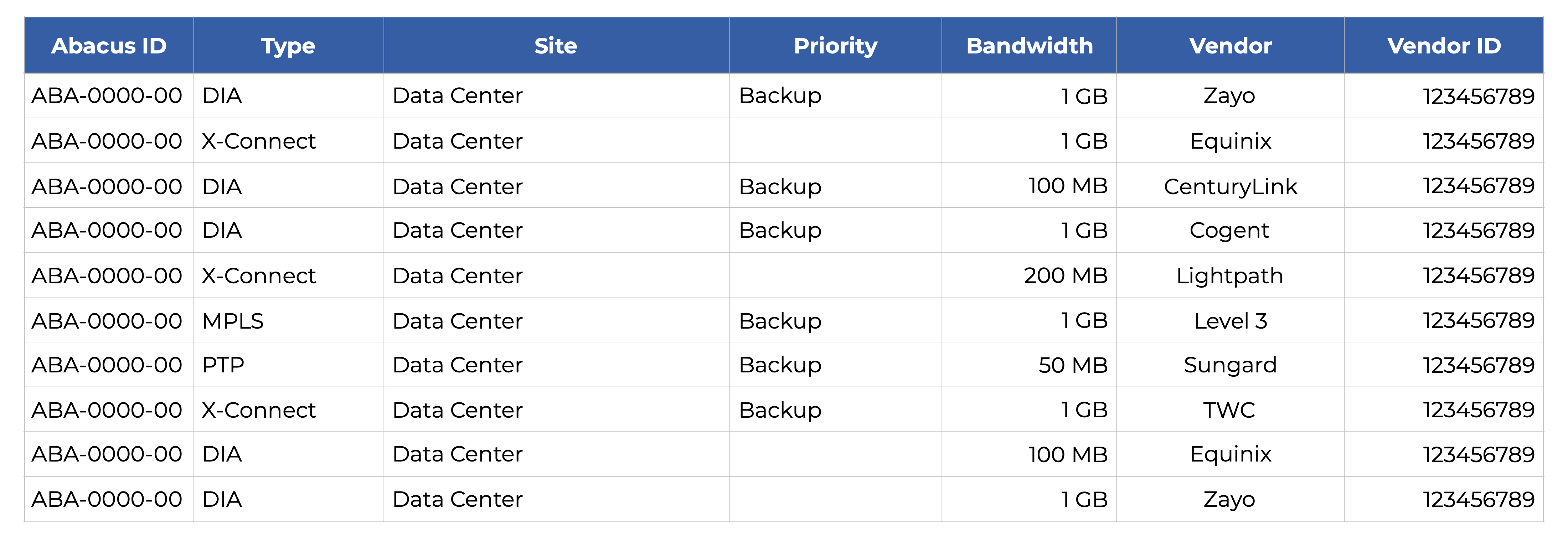Click the X-Connect type in the Lightpath row

coord(259,275)
